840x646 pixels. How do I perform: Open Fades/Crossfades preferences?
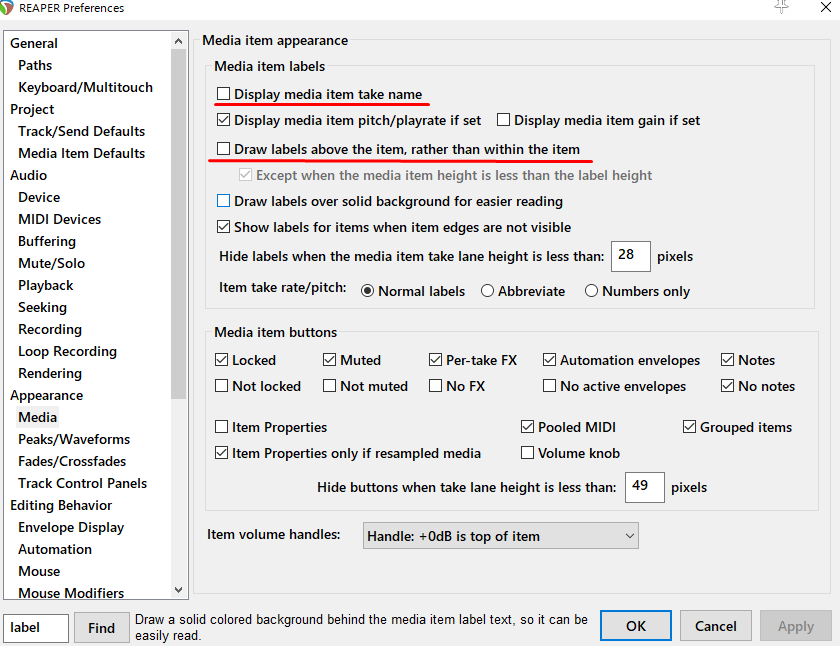(x=72, y=460)
